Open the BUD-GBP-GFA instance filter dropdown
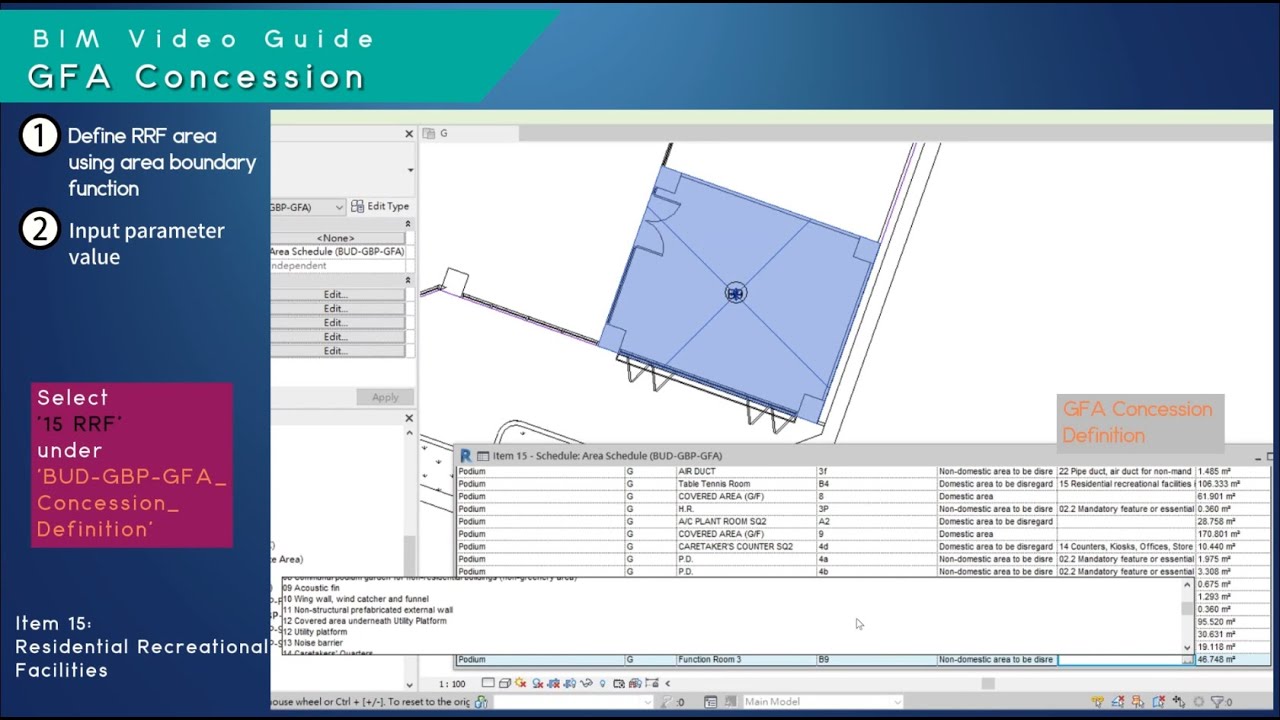The image size is (1280, 720). (x=308, y=207)
